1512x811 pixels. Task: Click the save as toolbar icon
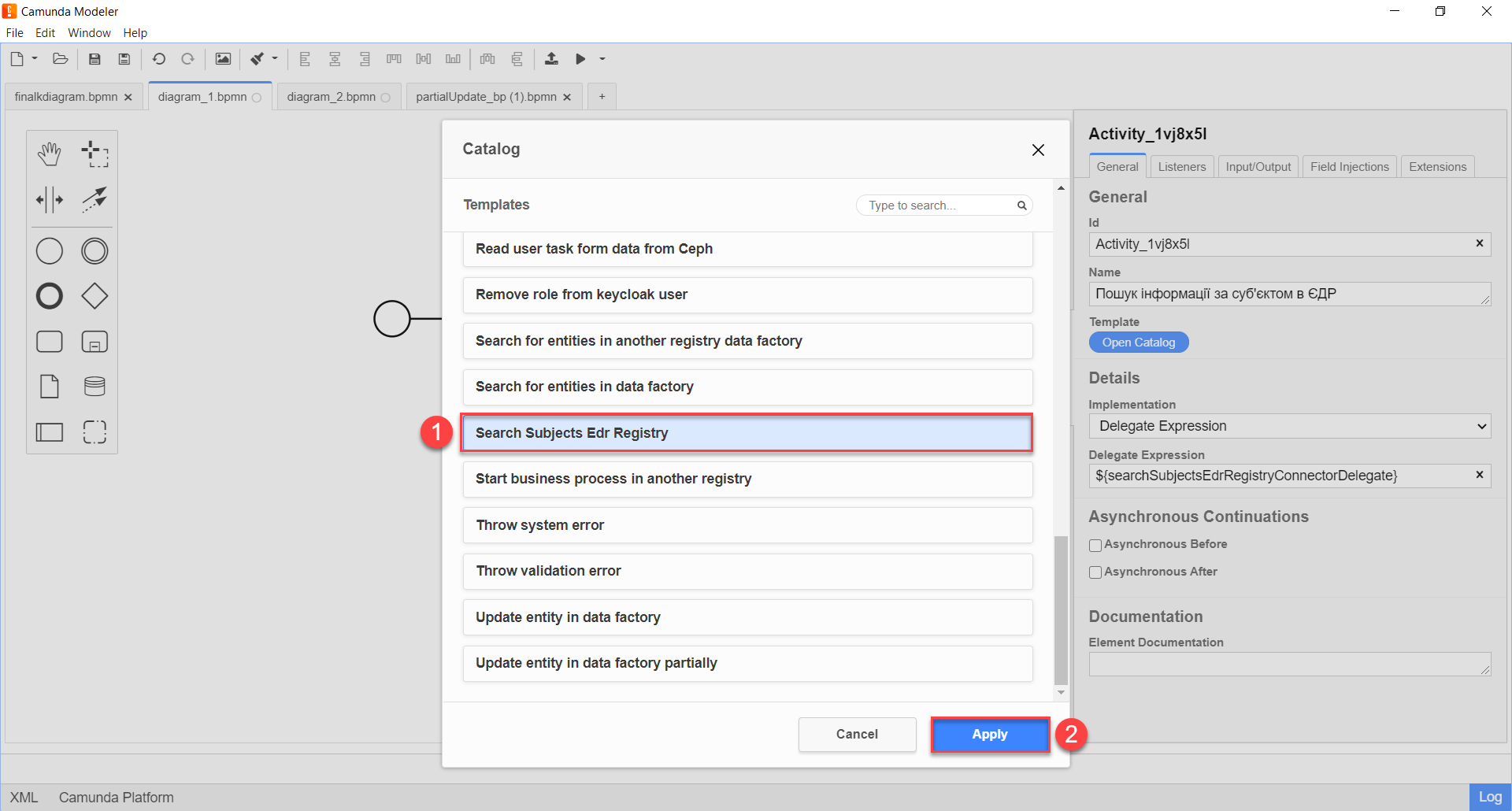[124, 59]
